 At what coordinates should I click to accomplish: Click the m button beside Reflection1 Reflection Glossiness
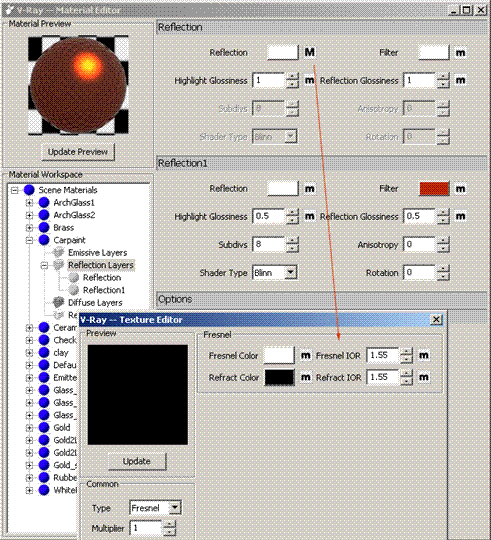(460, 216)
